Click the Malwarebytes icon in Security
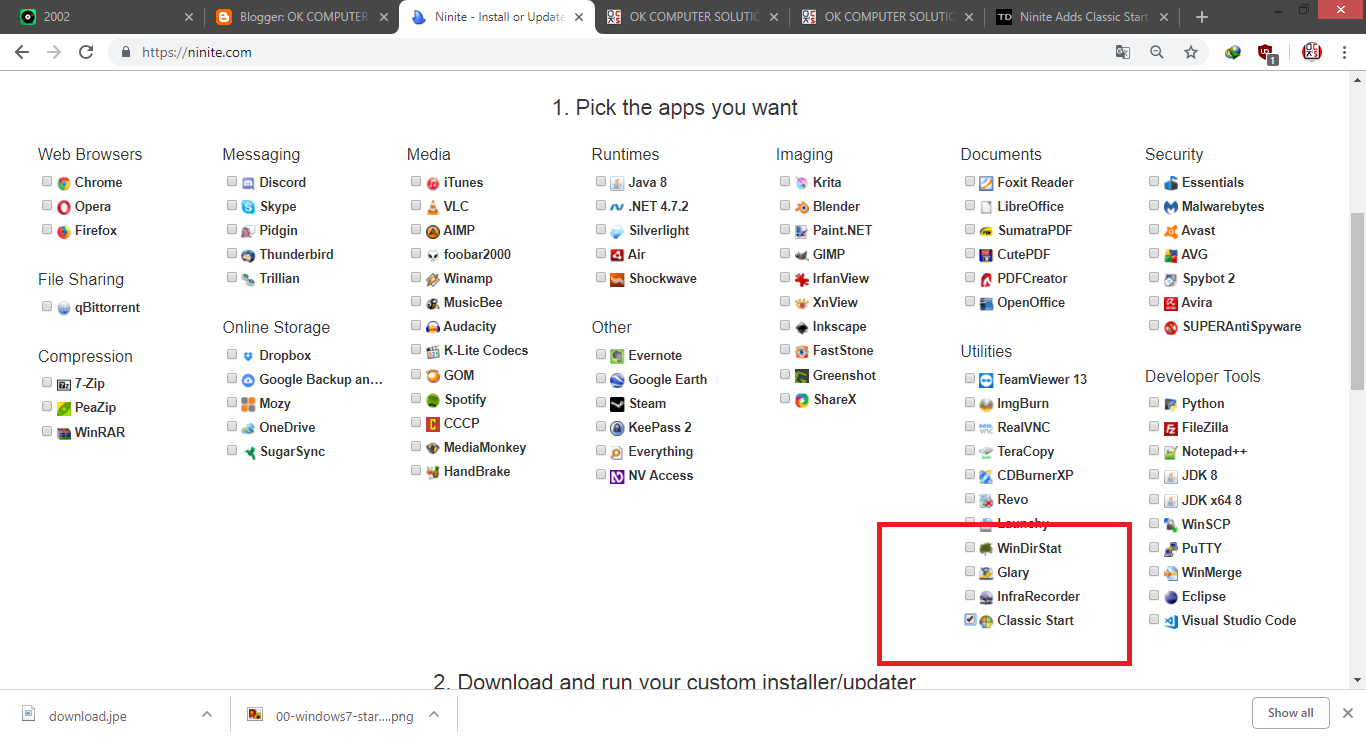The height and width of the screenshot is (738, 1366). tap(1170, 207)
